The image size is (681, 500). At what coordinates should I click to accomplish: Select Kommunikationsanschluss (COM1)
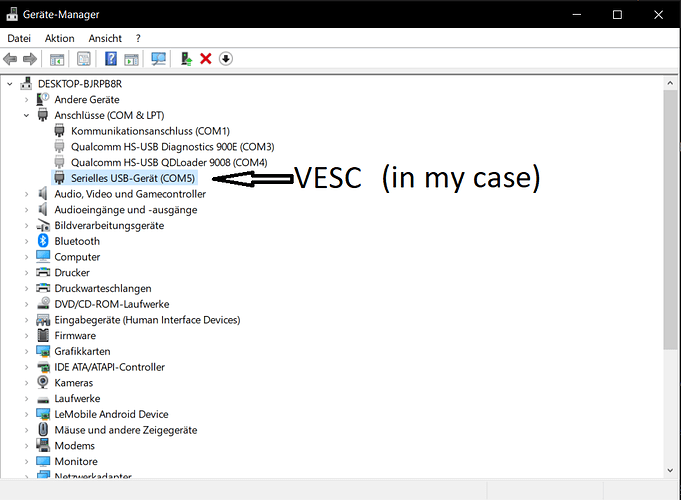point(150,131)
